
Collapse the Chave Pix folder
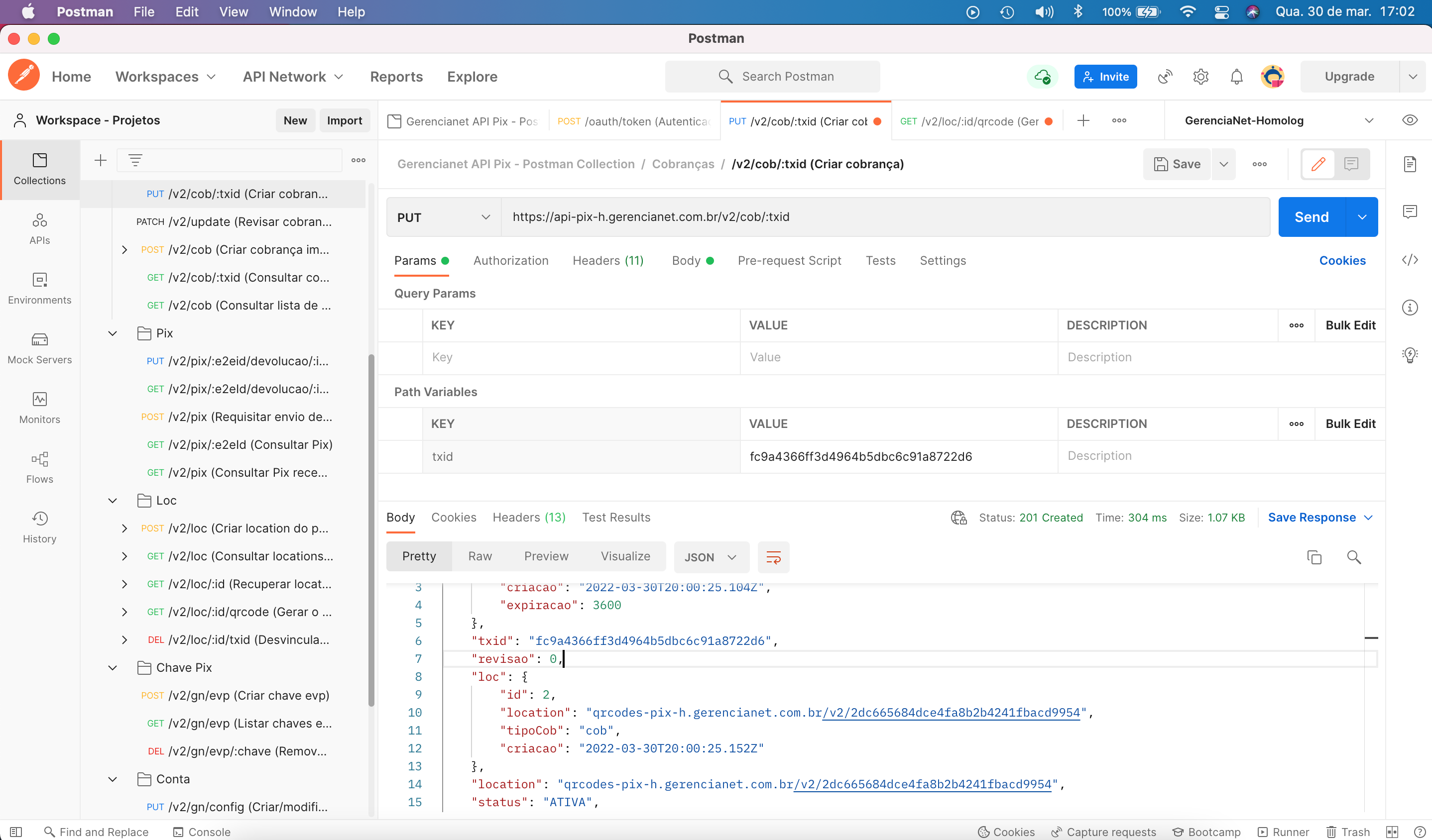pyautogui.click(x=113, y=667)
